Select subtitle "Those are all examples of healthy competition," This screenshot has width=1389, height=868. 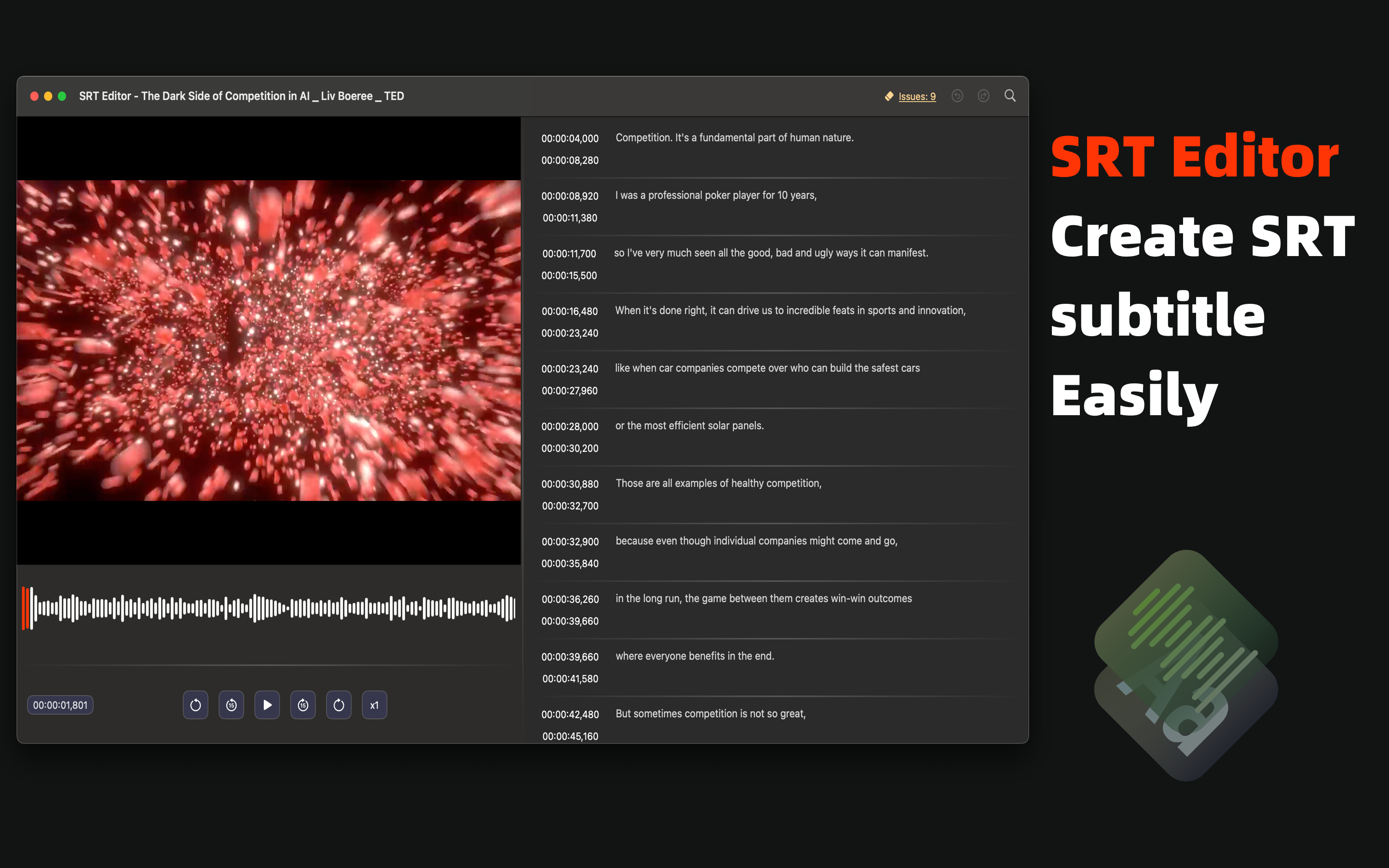[719, 483]
